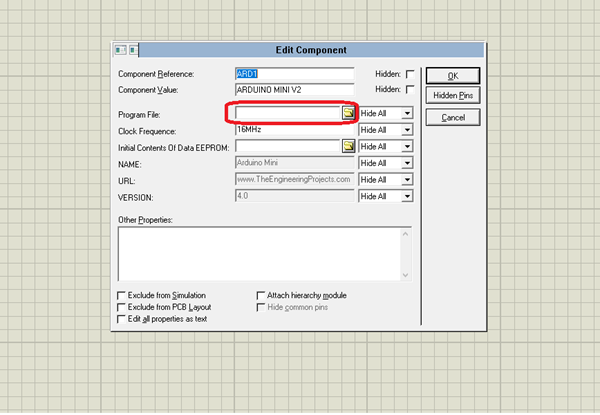
Task: Click the dialog icon in the title bar
Action: click(x=126, y=50)
